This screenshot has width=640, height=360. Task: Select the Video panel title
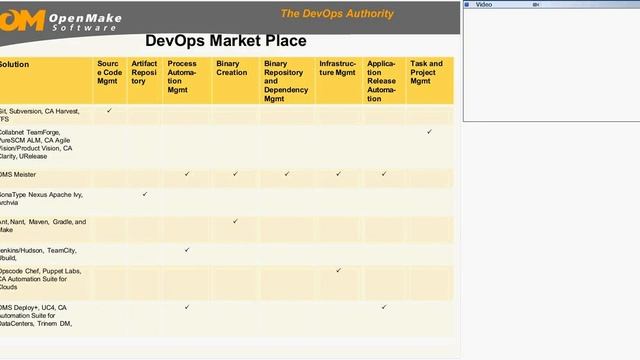coord(484,4)
